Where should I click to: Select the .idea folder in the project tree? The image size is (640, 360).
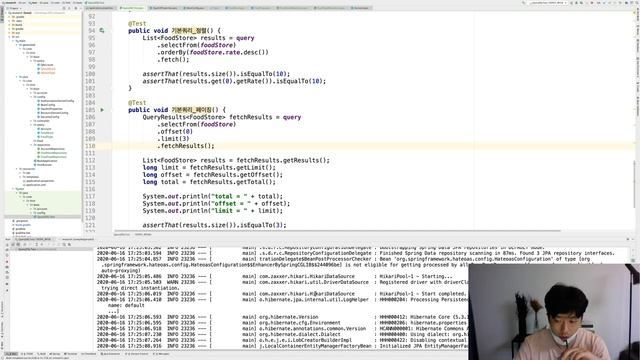[18, 21]
